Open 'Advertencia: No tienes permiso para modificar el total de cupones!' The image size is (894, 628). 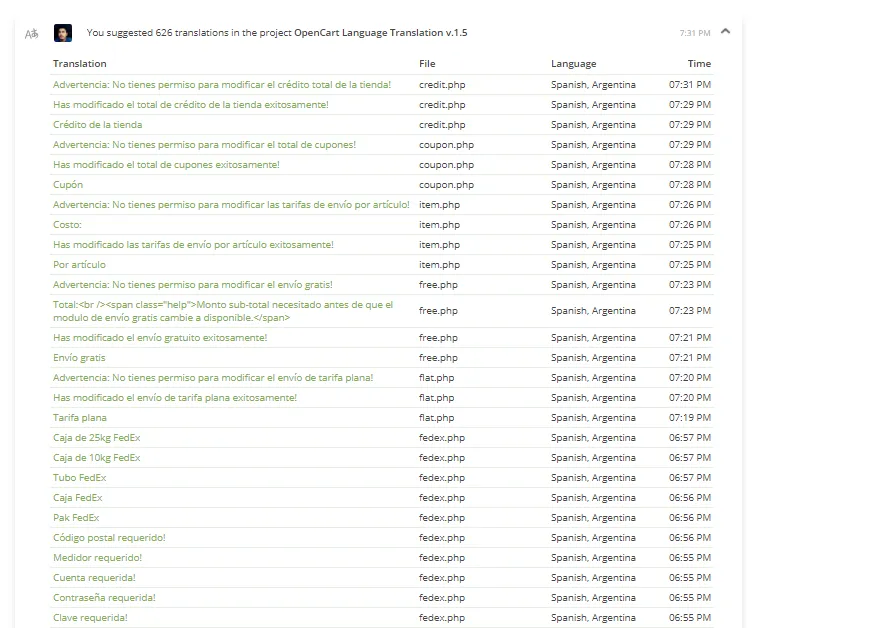click(204, 144)
